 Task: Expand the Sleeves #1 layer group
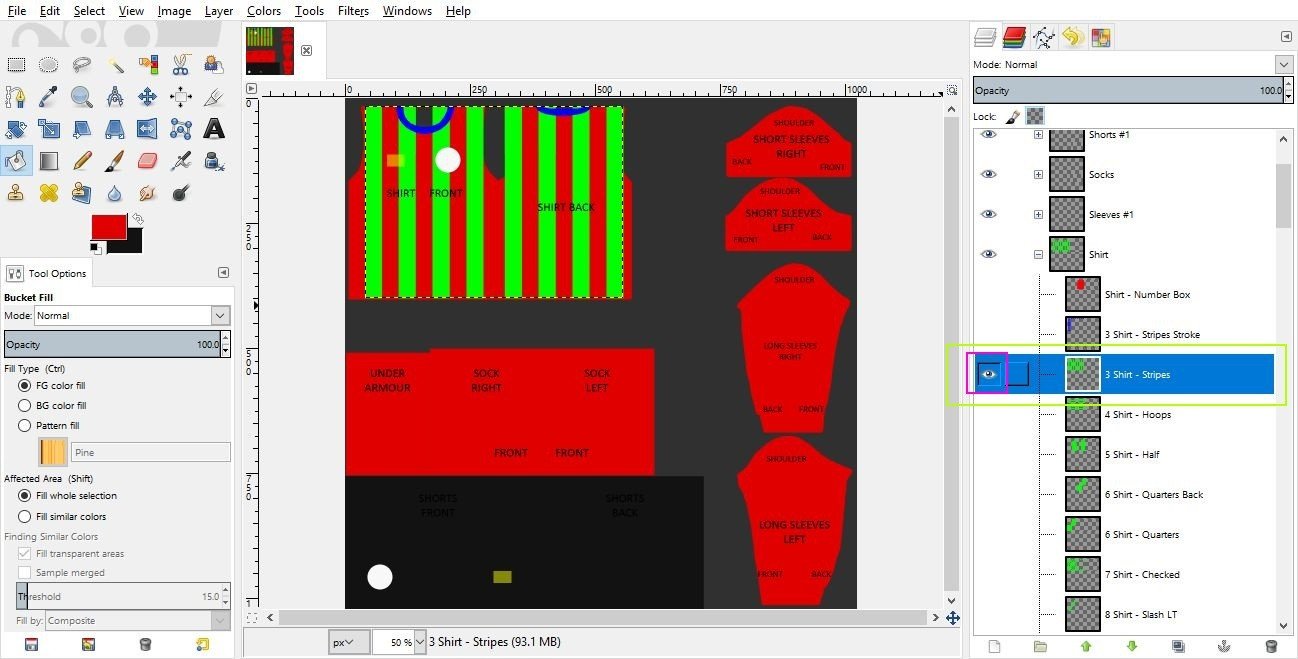1038,214
